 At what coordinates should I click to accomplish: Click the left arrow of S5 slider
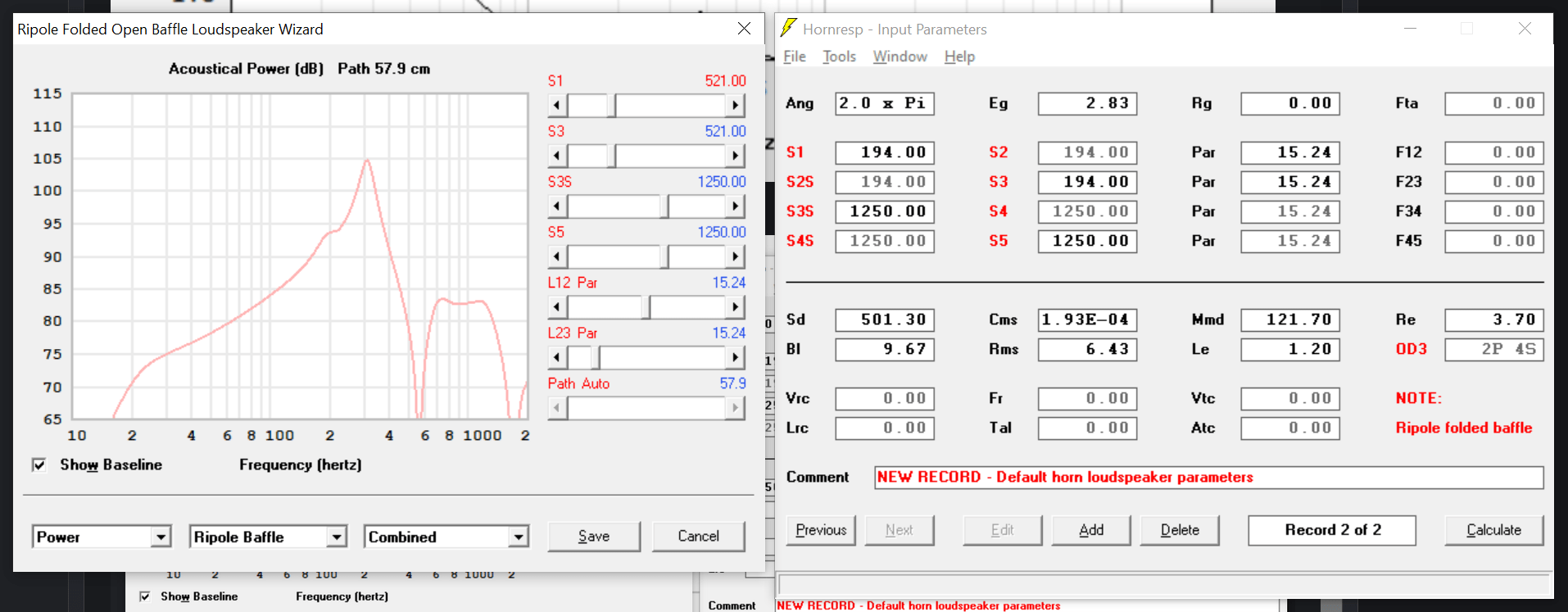coord(557,256)
